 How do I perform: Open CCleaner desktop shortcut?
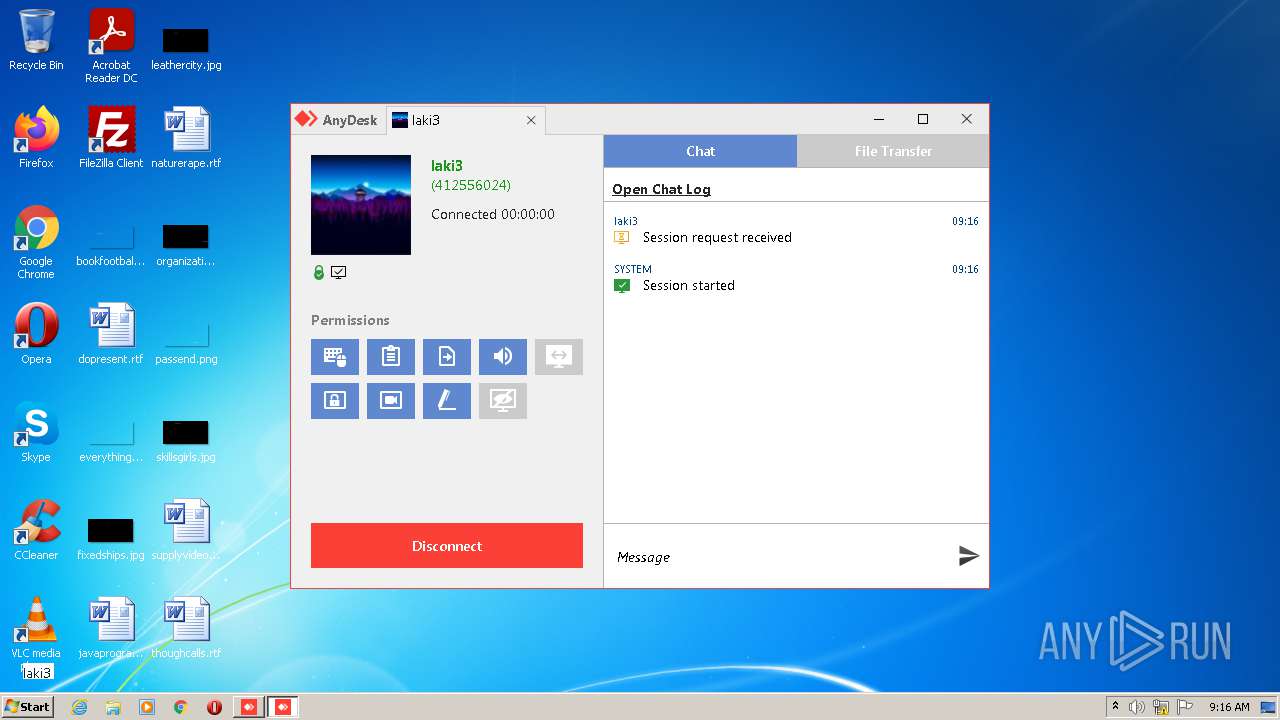point(36,530)
